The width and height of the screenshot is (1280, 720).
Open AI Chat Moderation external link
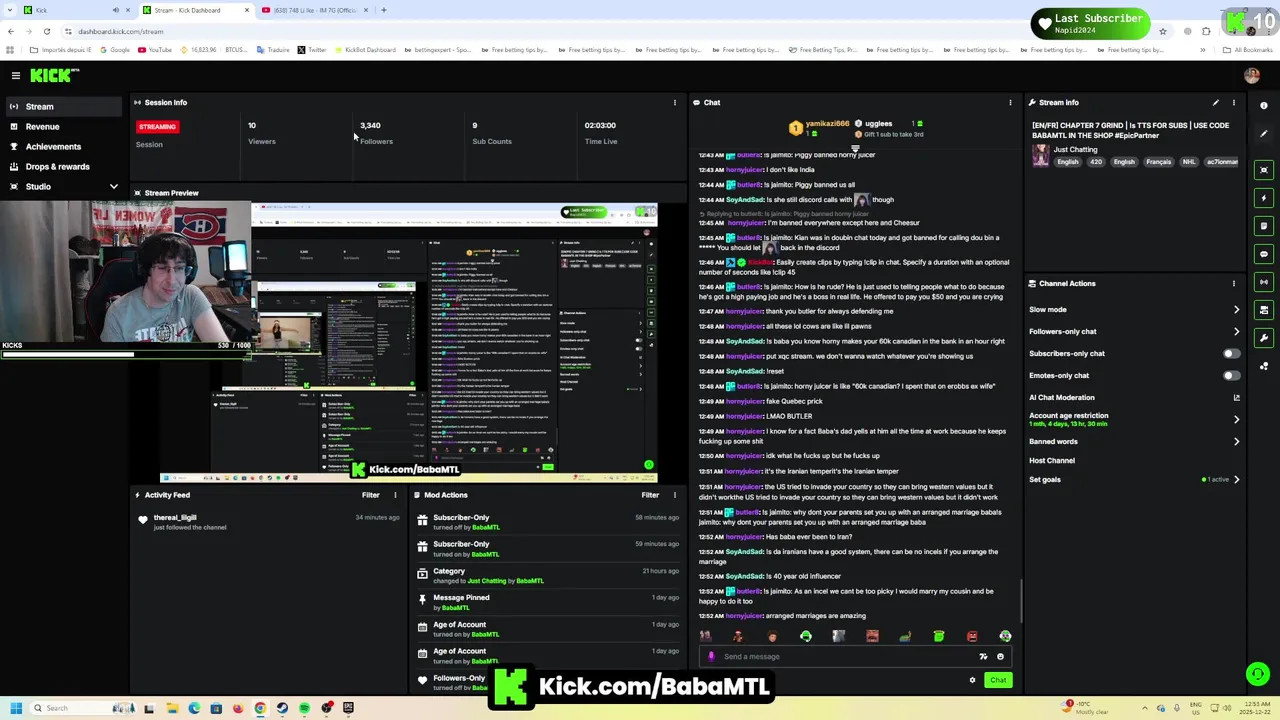1236,397
